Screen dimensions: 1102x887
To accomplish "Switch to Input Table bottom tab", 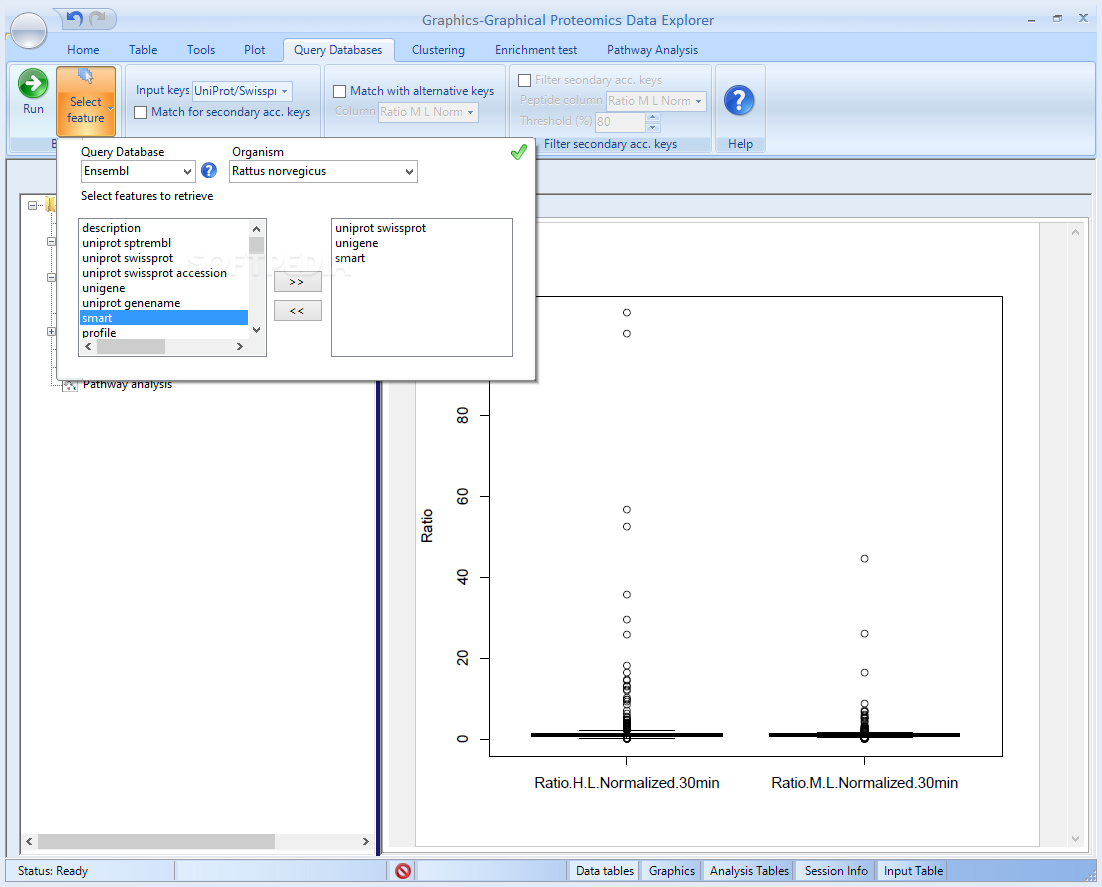I will coord(913,871).
